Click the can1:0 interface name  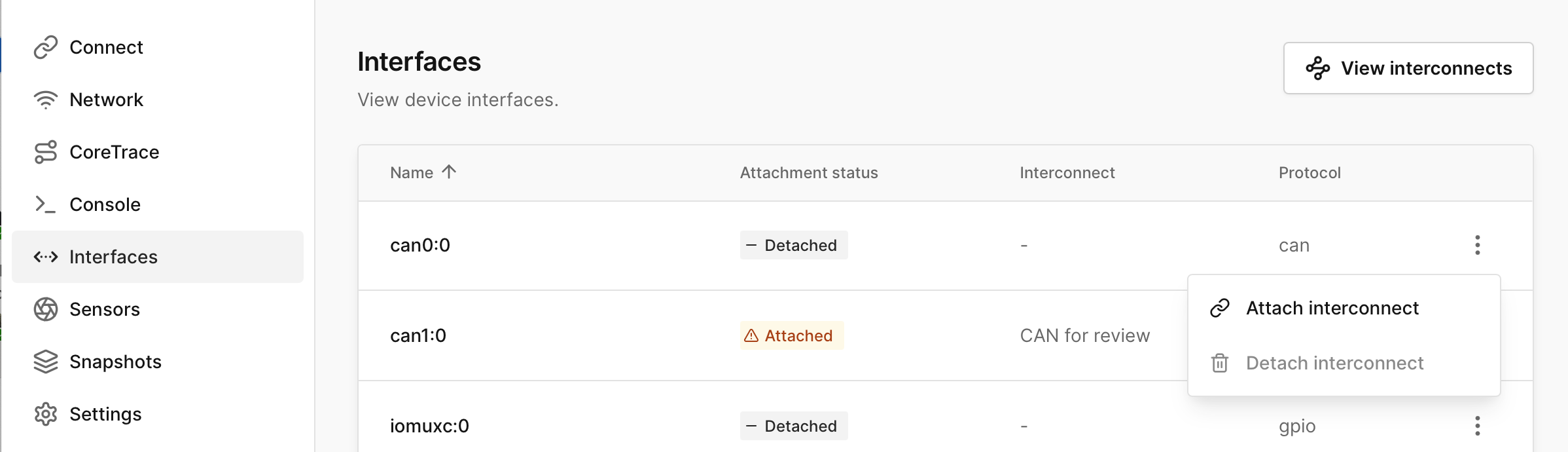click(418, 335)
